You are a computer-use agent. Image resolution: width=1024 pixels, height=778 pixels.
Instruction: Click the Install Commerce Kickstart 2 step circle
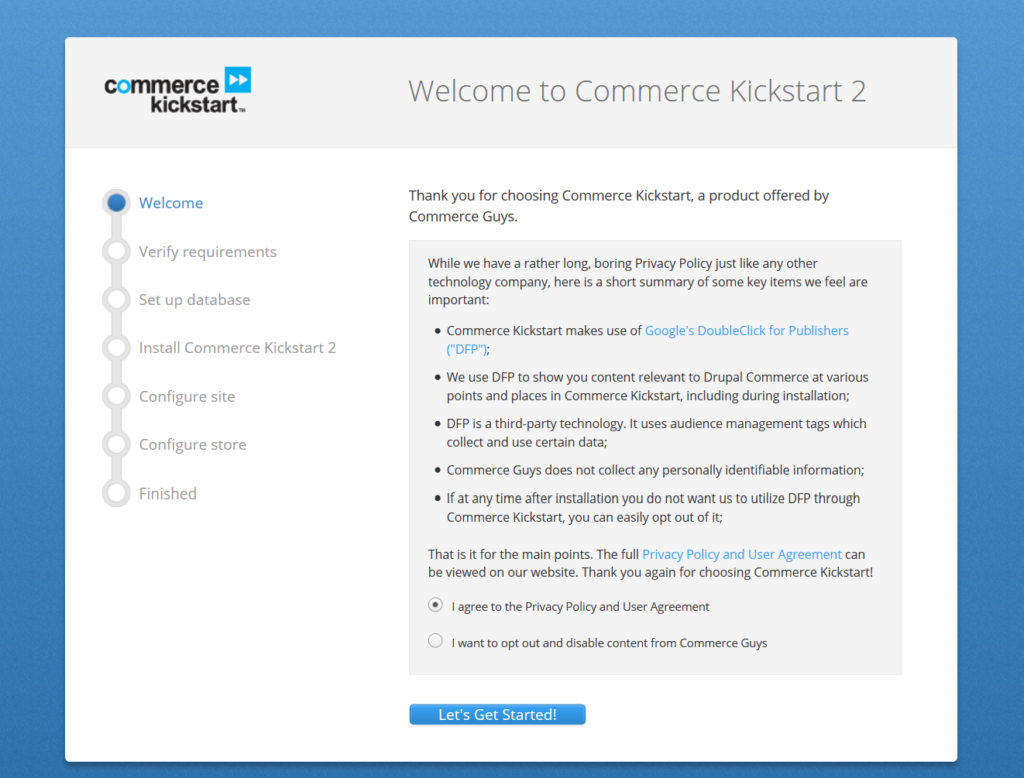pos(117,348)
